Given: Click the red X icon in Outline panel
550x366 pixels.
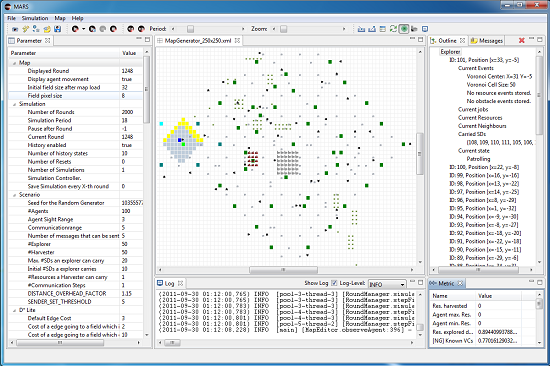Looking at the screenshot, I should coord(522,41).
